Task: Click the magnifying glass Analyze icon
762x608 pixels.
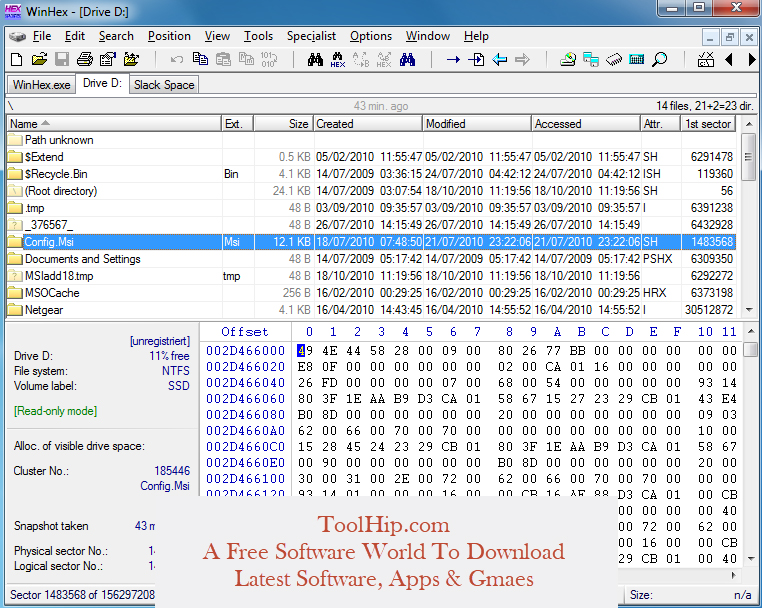Action: tap(659, 60)
